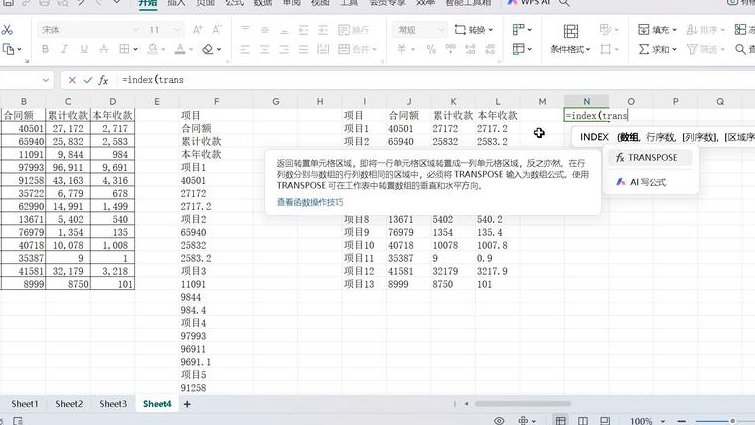Click the Conditional formatting (条件格式) icon
755x425 pixels.
coord(571,32)
